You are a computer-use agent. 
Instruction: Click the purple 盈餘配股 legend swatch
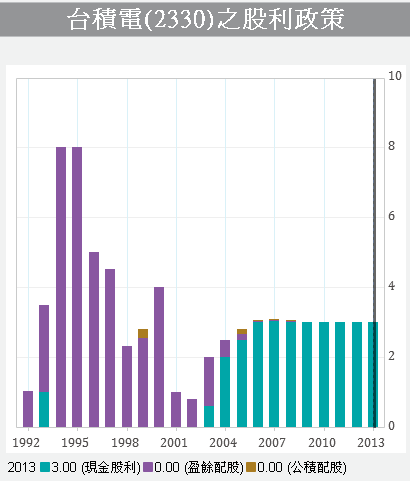(148, 467)
